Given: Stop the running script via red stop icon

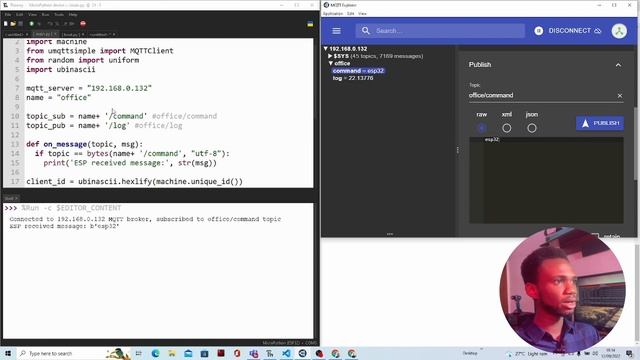Looking at the screenshot, I should [83, 24].
